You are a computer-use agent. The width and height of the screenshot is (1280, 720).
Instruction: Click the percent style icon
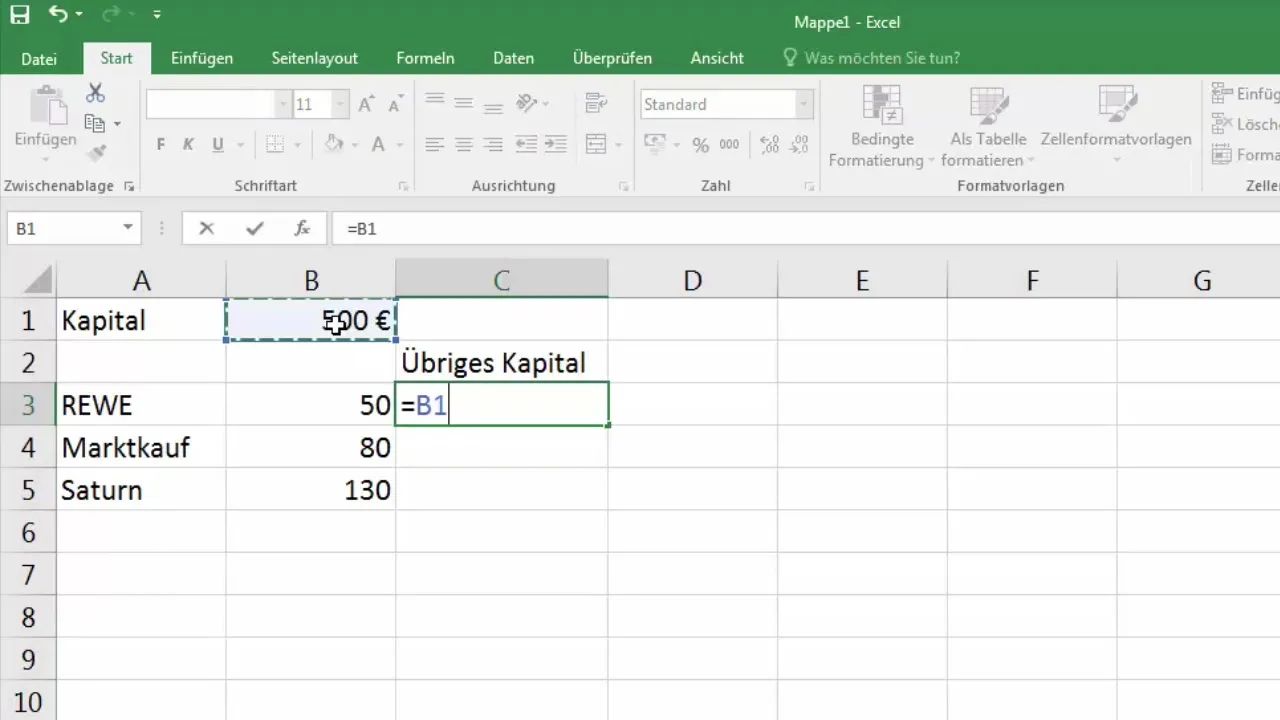click(700, 145)
